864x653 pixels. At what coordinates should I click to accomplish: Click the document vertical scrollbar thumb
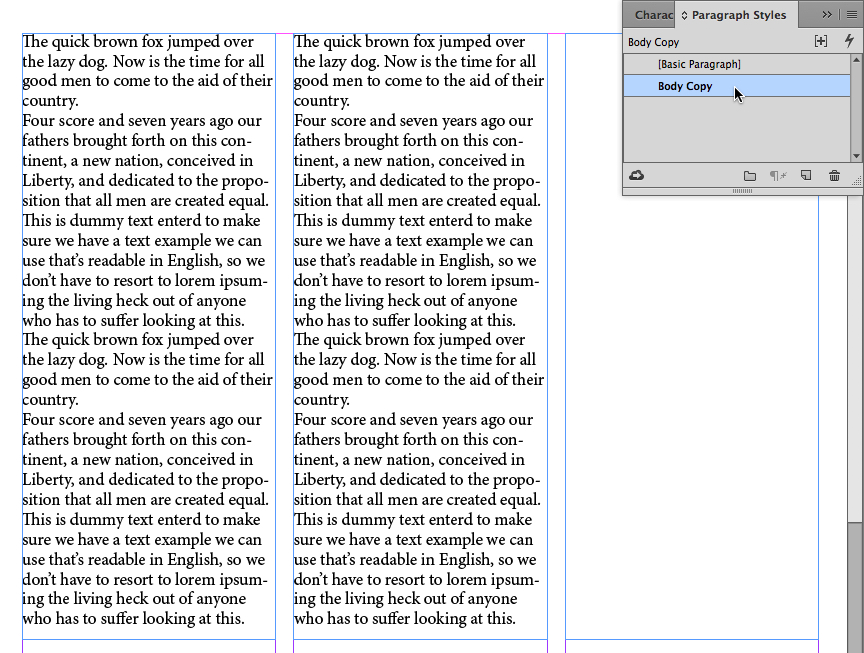click(855, 587)
